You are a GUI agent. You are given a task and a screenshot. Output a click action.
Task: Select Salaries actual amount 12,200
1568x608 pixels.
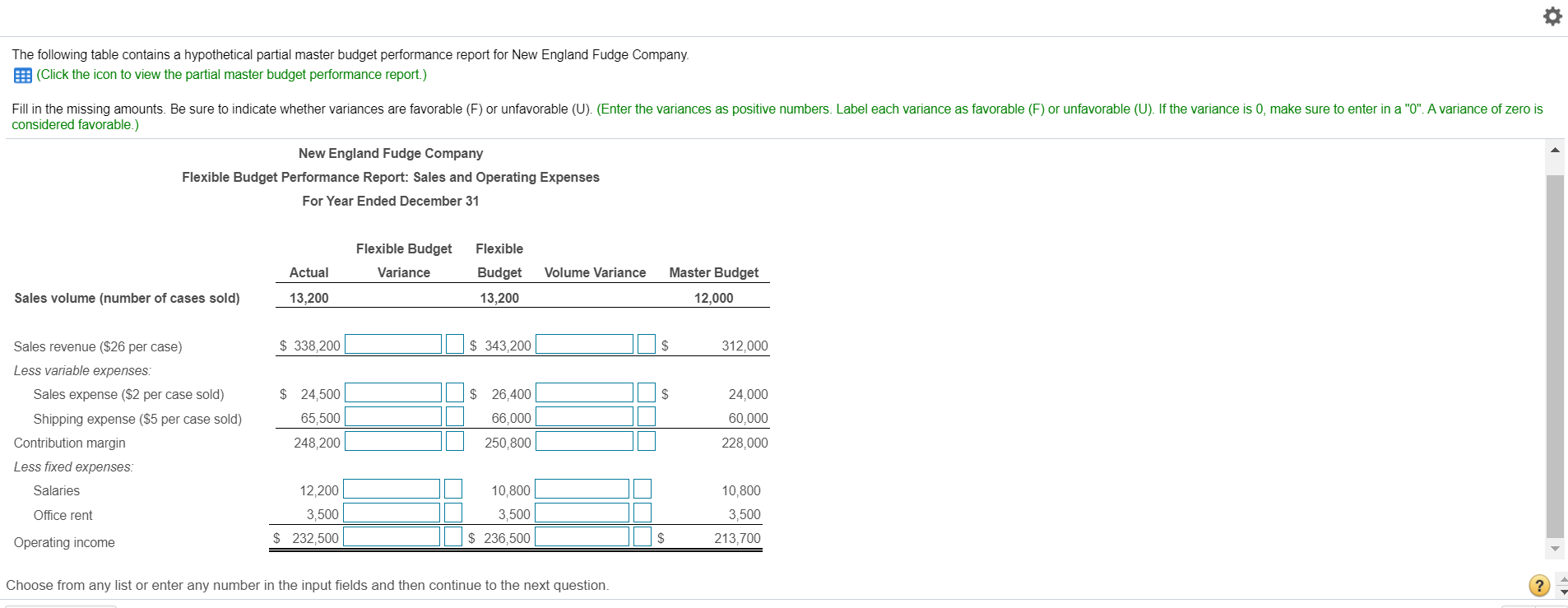(x=319, y=490)
